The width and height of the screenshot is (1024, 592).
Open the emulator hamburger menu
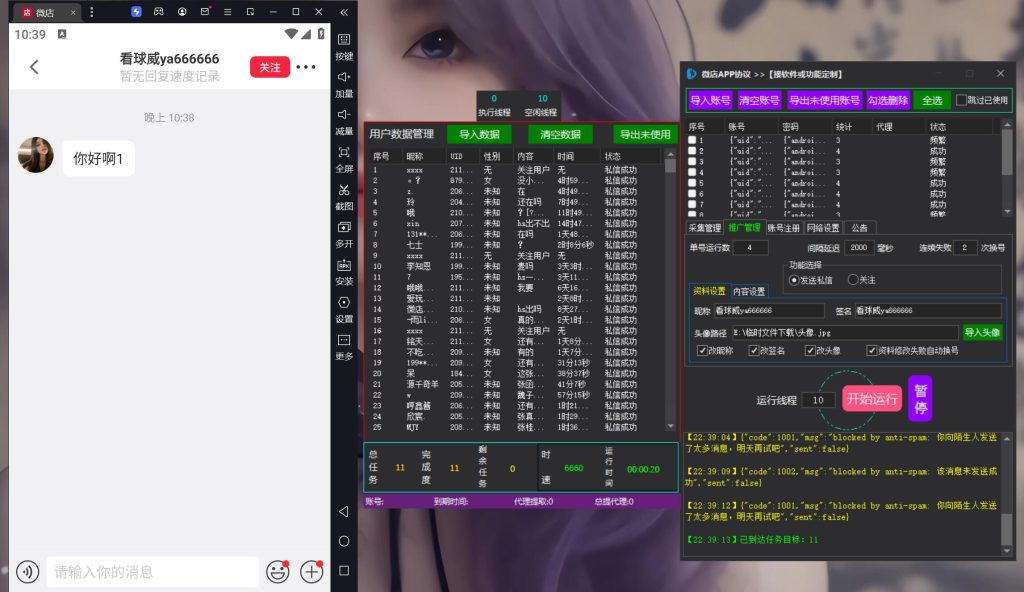(x=227, y=12)
